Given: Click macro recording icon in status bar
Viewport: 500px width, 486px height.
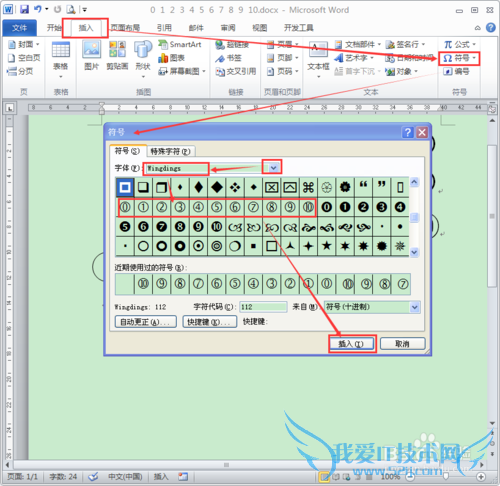Looking at the screenshot, I should (x=183, y=477).
